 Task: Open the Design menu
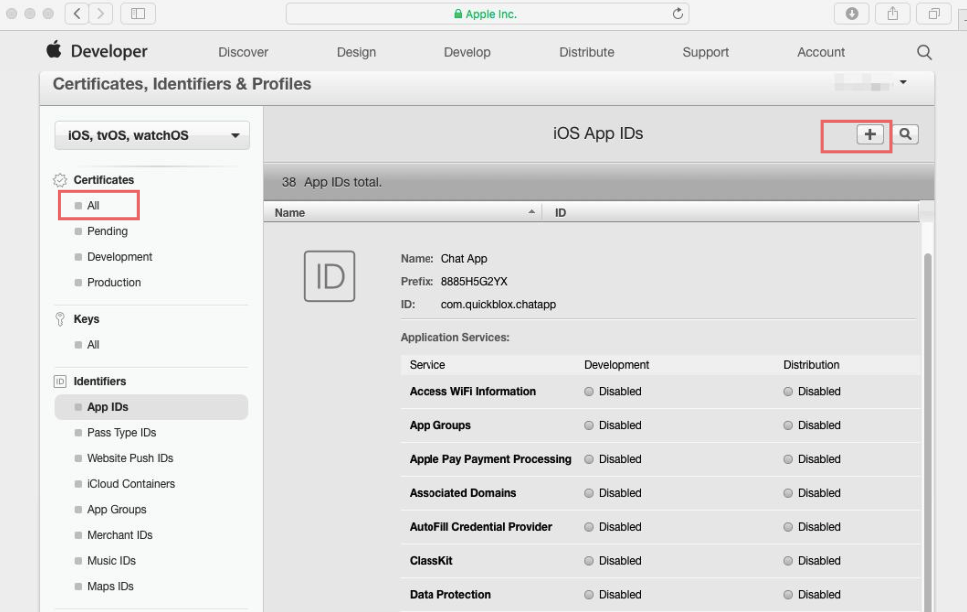tap(356, 52)
